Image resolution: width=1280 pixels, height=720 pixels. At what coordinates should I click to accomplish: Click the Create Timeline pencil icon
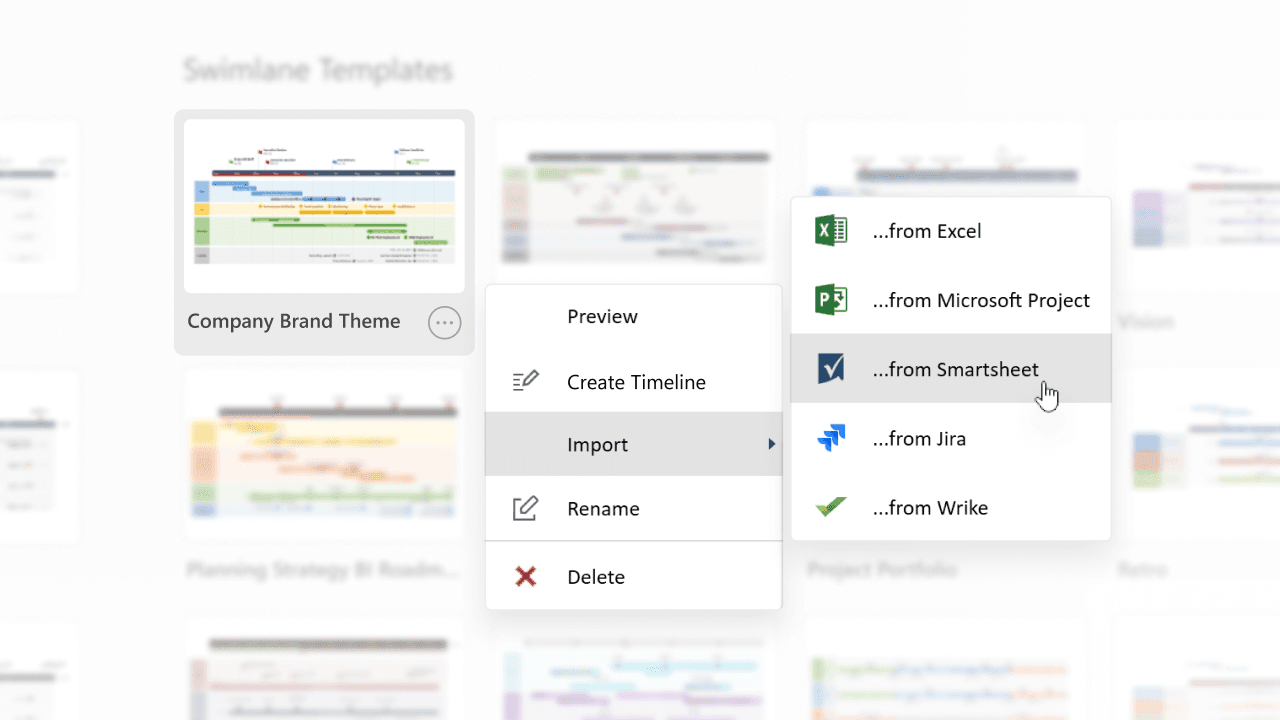525,381
